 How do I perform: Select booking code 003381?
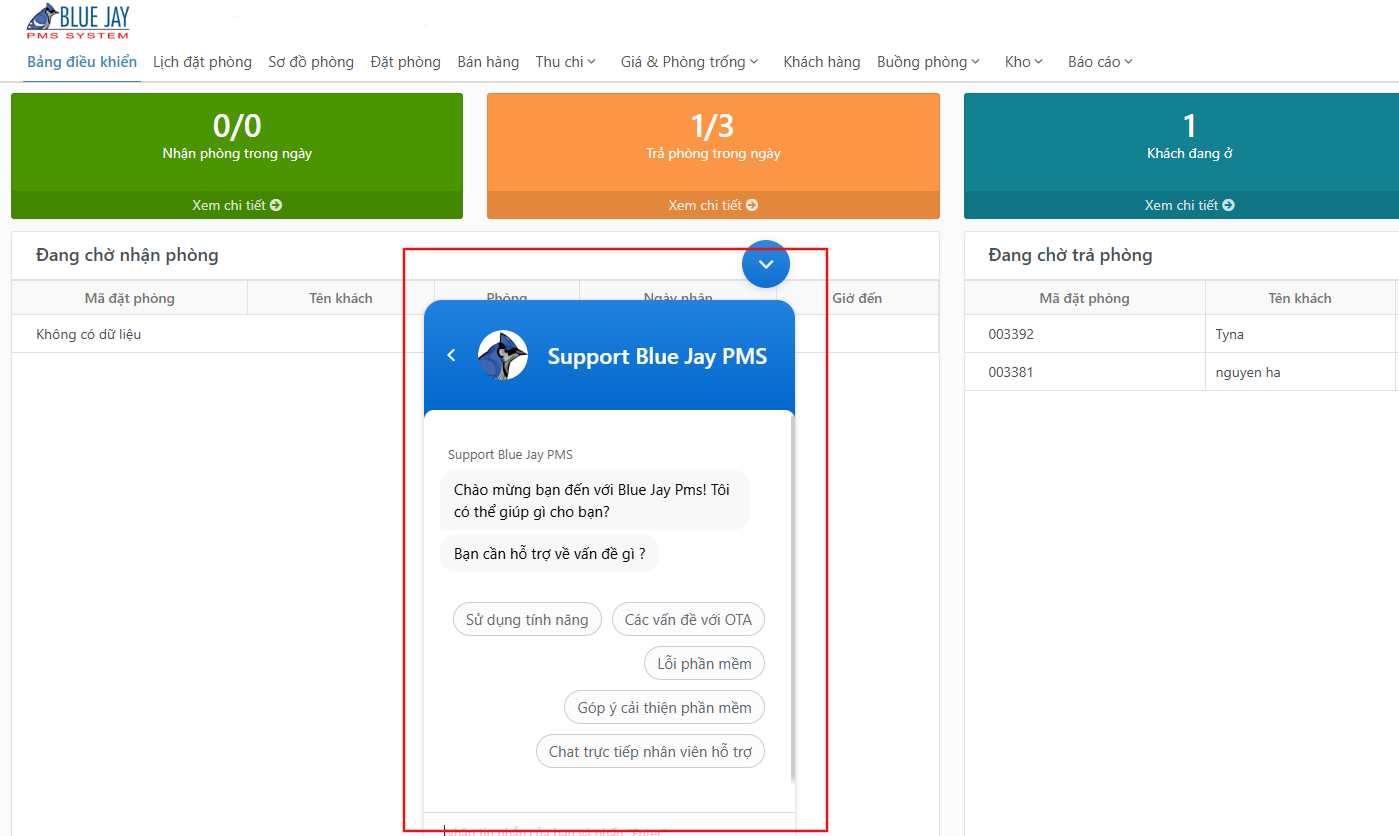(x=1011, y=372)
